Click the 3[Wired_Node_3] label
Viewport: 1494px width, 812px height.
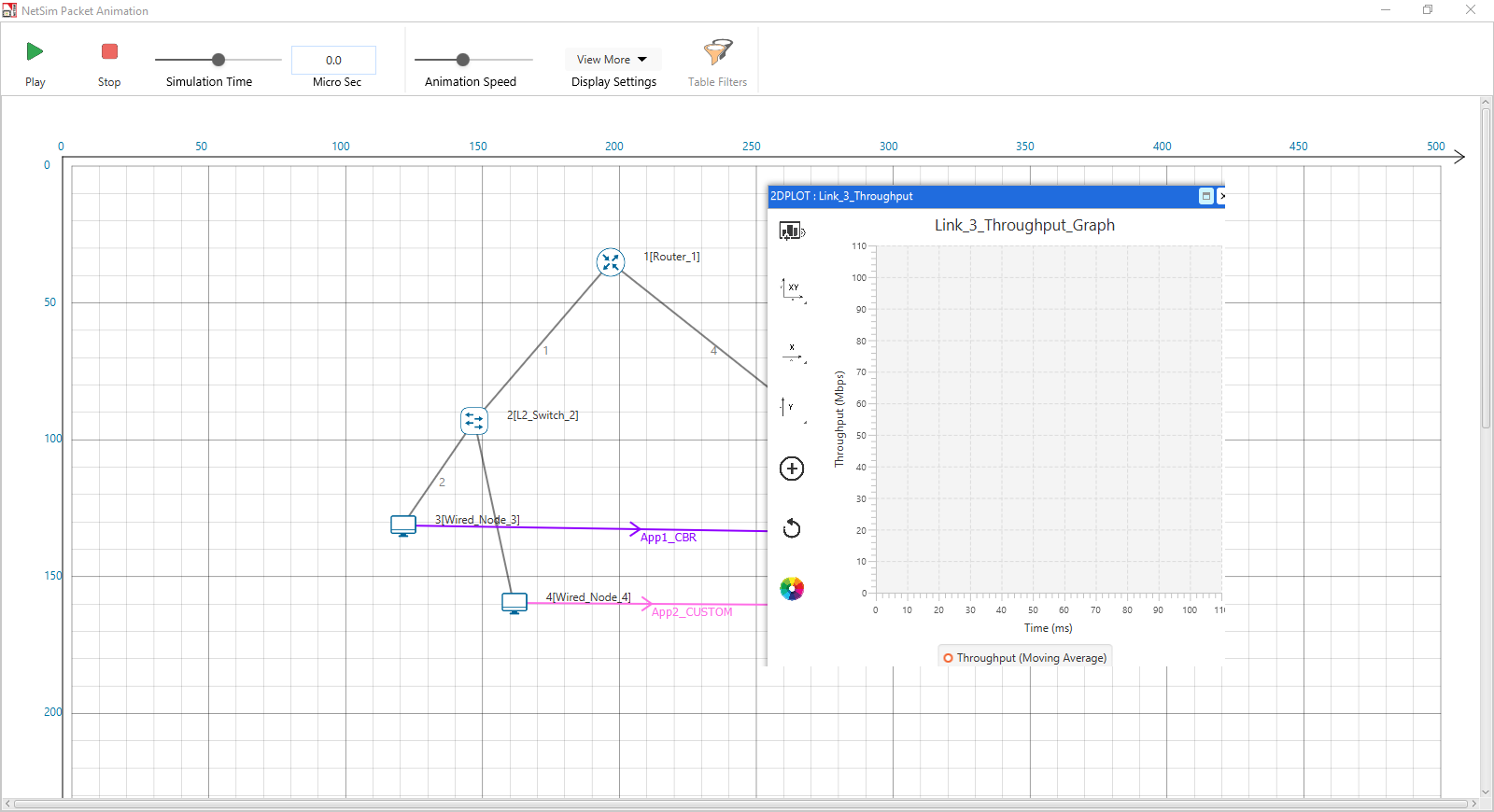[477, 520]
